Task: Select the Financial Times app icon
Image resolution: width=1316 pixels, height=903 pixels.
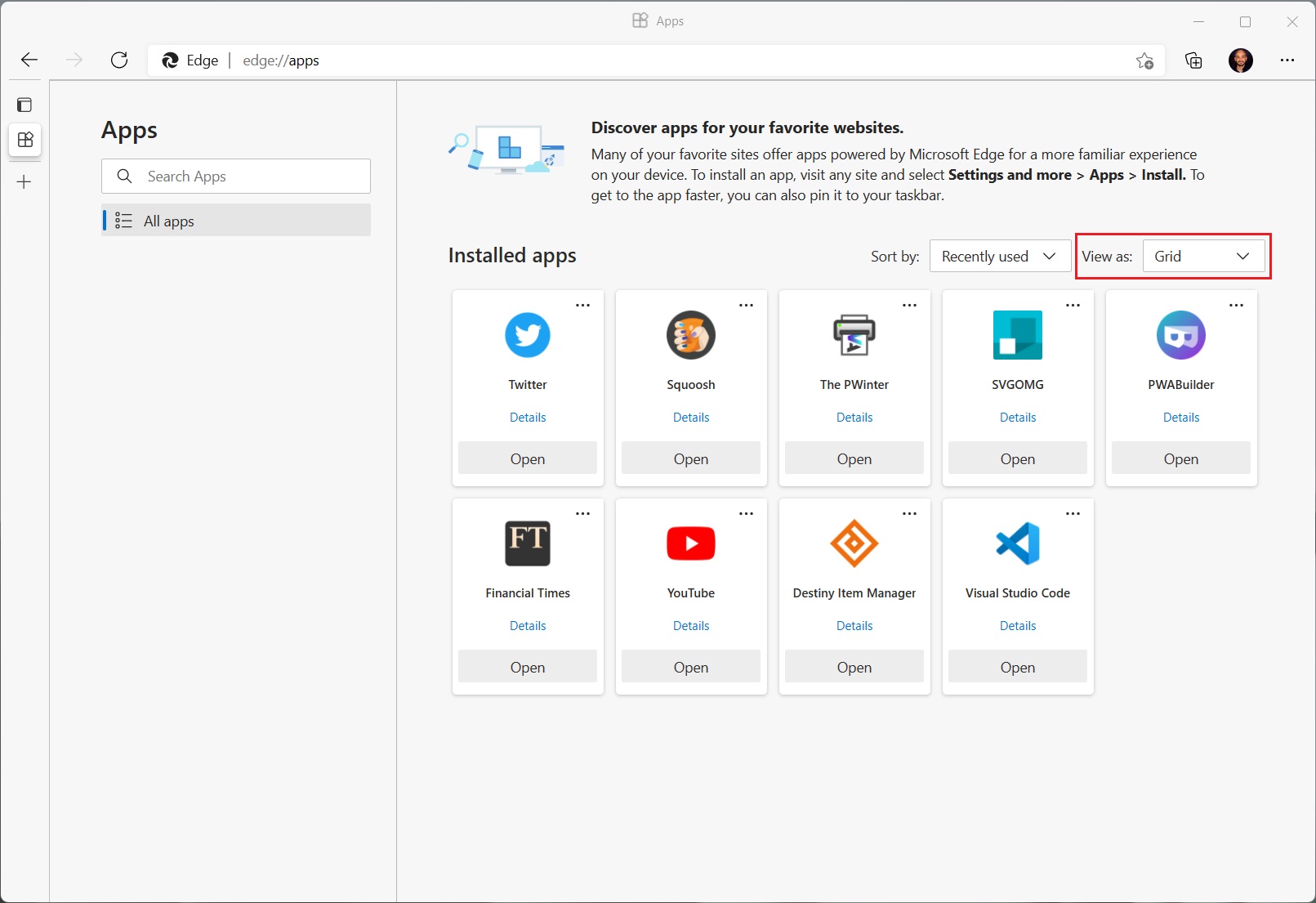Action: pos(527,543)
